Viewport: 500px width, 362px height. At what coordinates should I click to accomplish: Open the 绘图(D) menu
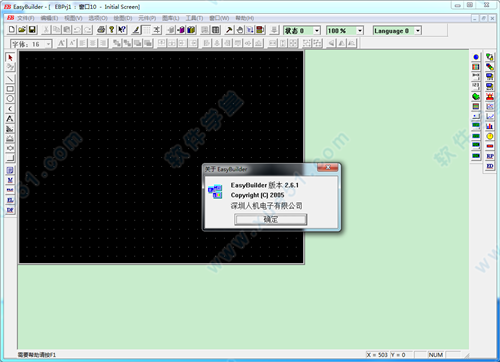click(123, 18)
